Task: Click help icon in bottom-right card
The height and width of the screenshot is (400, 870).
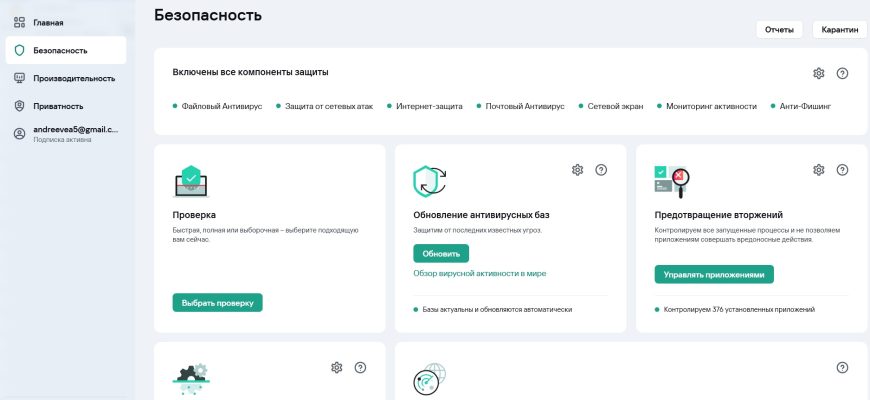Action: pos(842,368)
